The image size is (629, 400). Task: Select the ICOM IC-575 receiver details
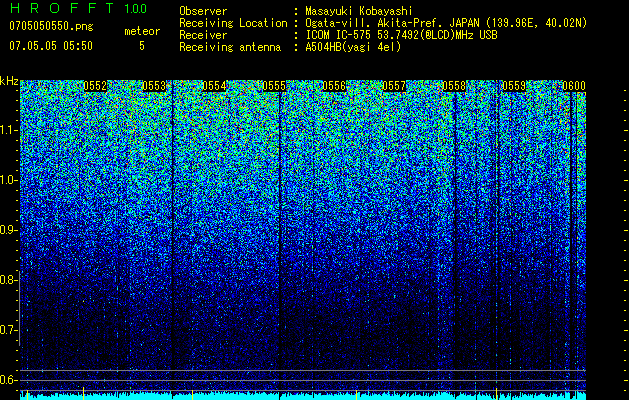(x=401, y=35)
